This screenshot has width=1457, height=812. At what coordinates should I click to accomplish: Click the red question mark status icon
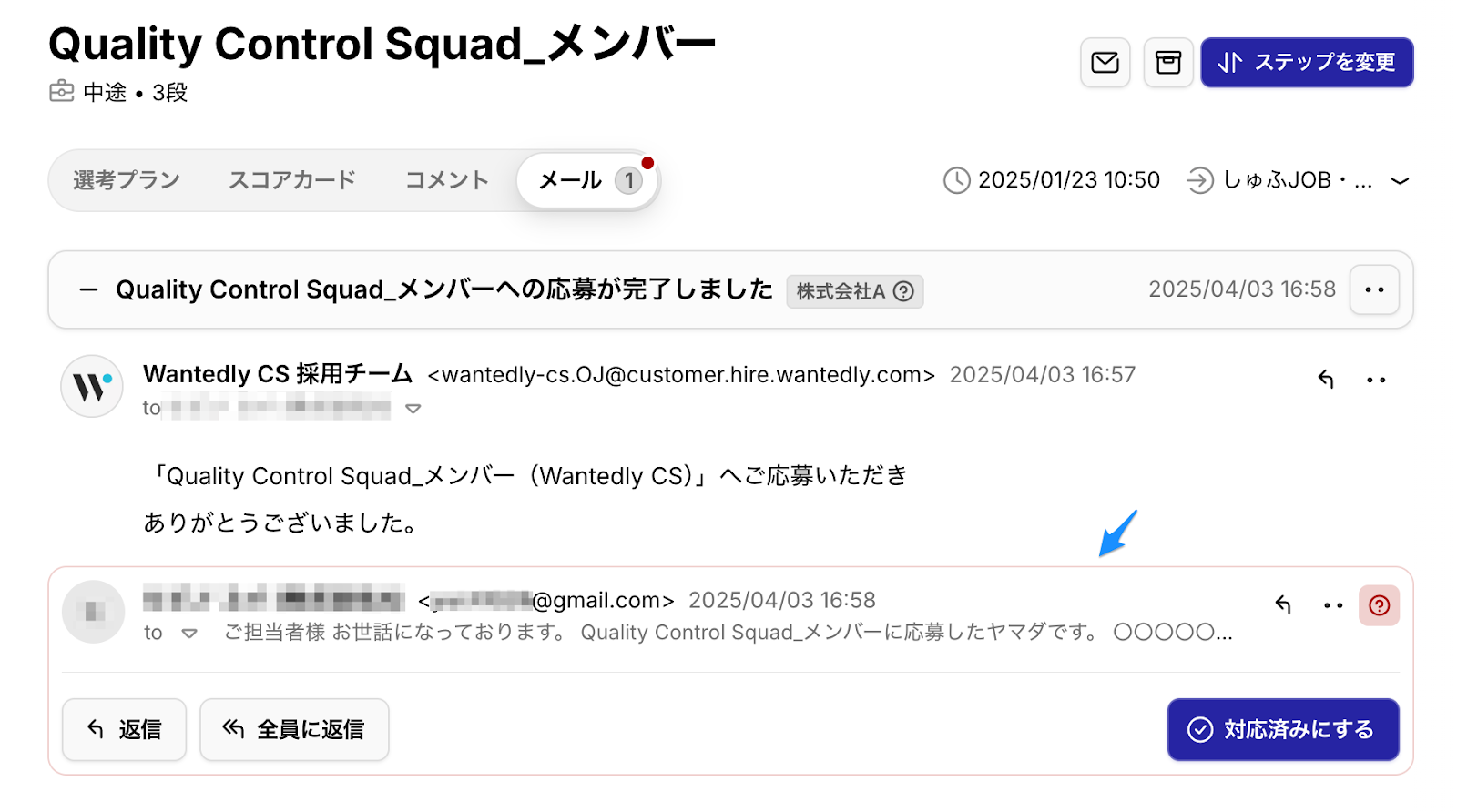pos(1379,605)
